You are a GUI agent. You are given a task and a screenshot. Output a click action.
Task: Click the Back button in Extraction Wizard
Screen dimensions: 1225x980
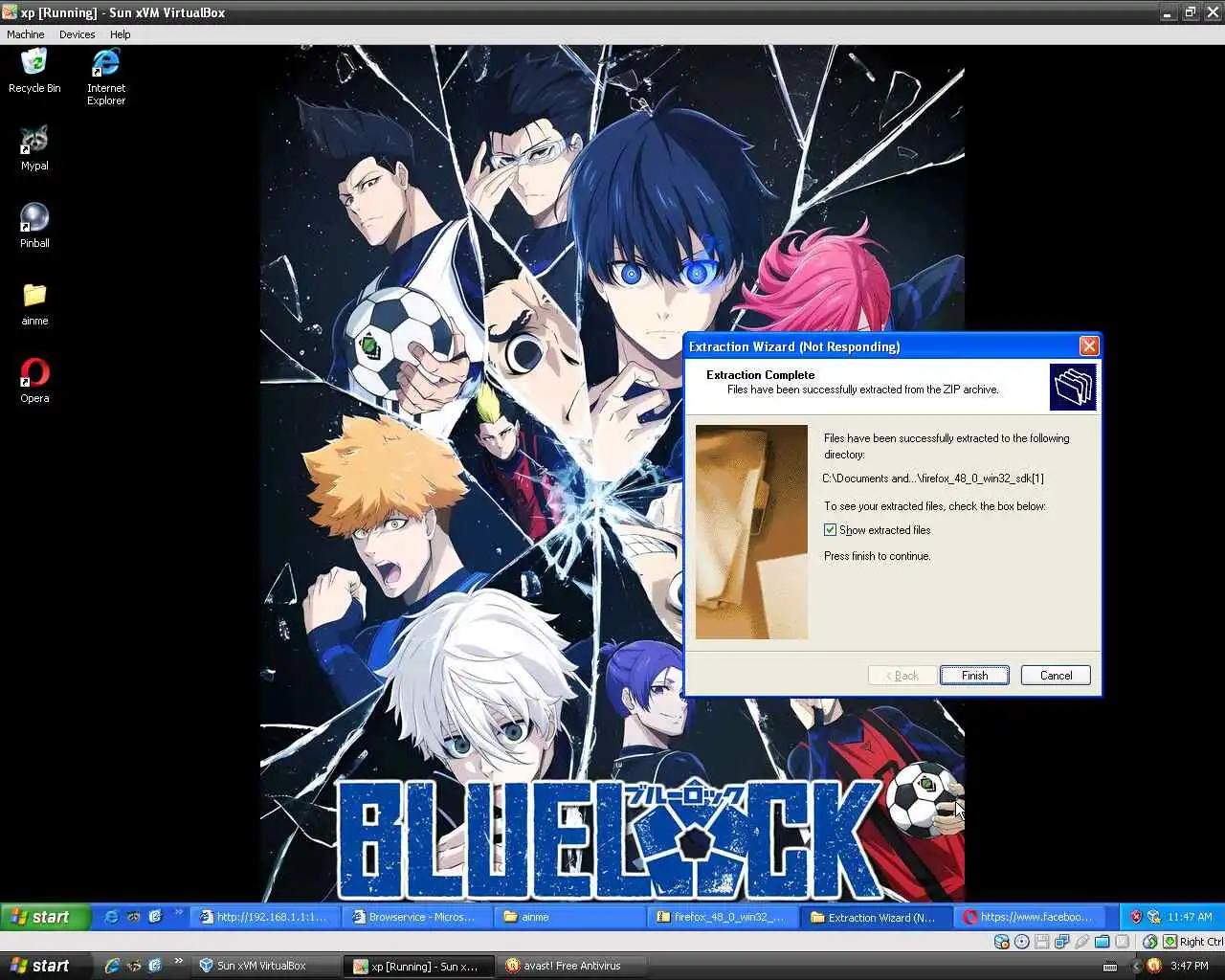pyautogui.click(x=902, y=676)
